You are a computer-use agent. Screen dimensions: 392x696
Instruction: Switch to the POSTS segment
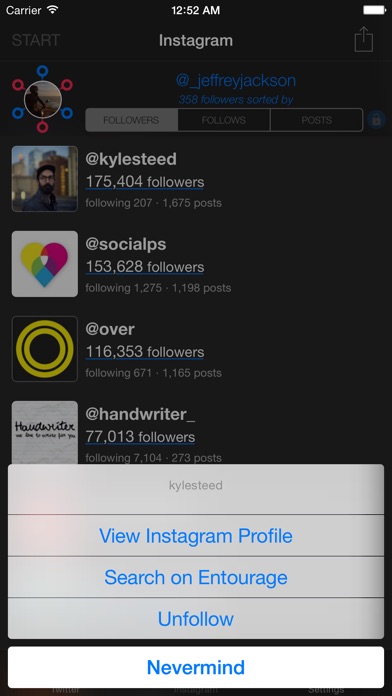tap(316, 120)
